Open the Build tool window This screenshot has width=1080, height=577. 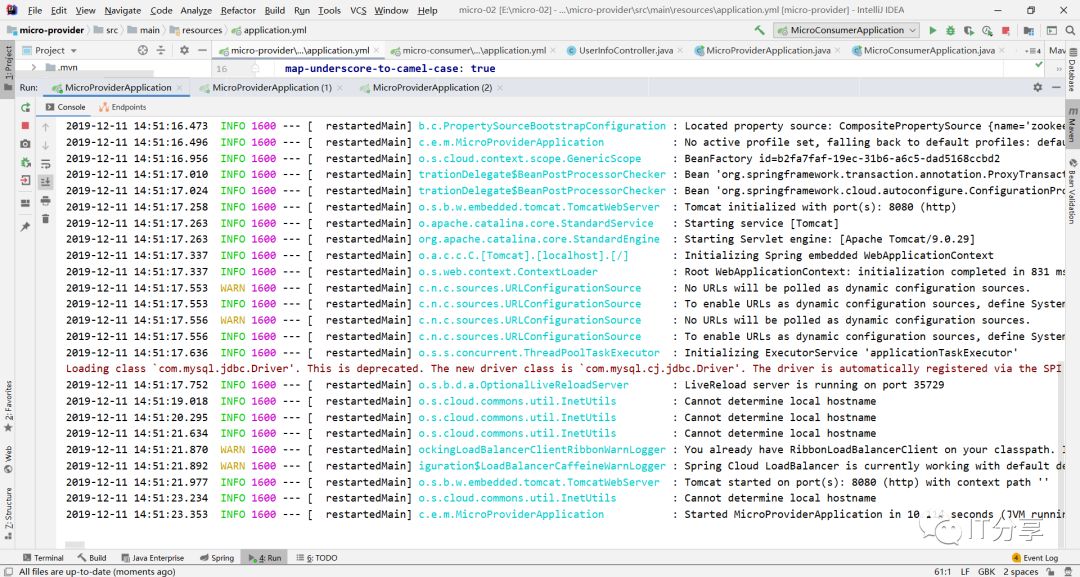click(x=92, y=558)
